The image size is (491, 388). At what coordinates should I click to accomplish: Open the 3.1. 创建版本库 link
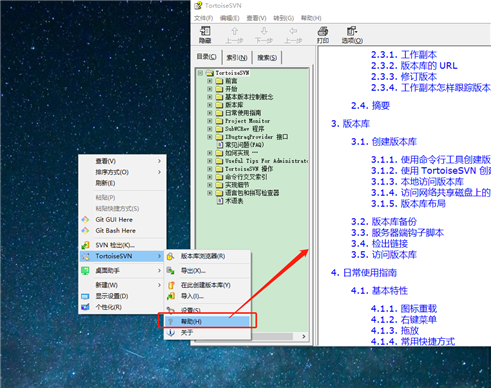click(384, 142)
